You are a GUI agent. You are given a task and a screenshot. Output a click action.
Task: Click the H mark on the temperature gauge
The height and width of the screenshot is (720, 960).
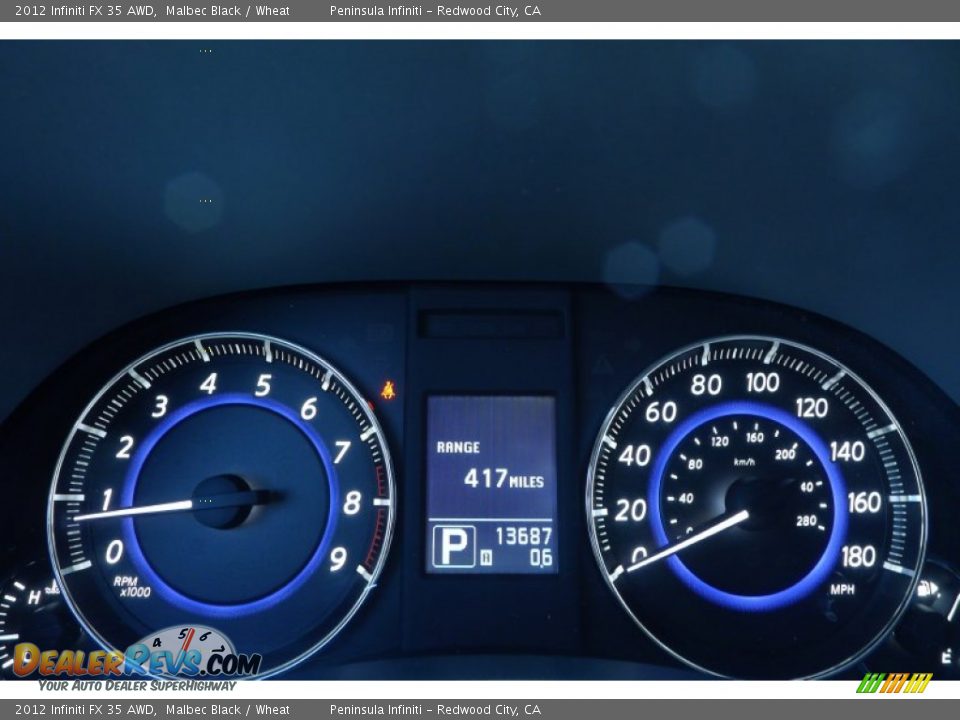[34, 597]
